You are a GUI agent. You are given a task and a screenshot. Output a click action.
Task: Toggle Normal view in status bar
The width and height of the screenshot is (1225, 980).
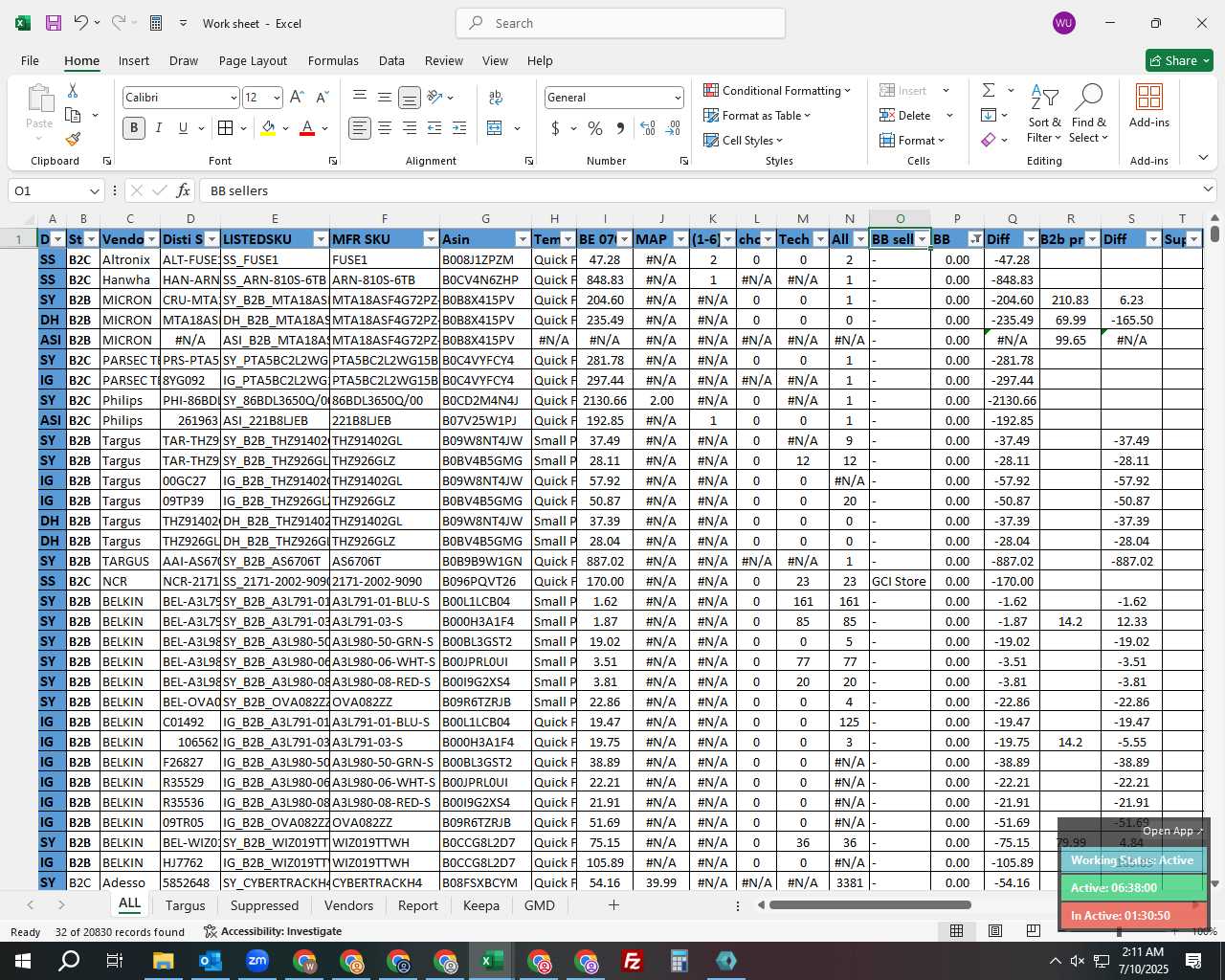click(956, 931)
